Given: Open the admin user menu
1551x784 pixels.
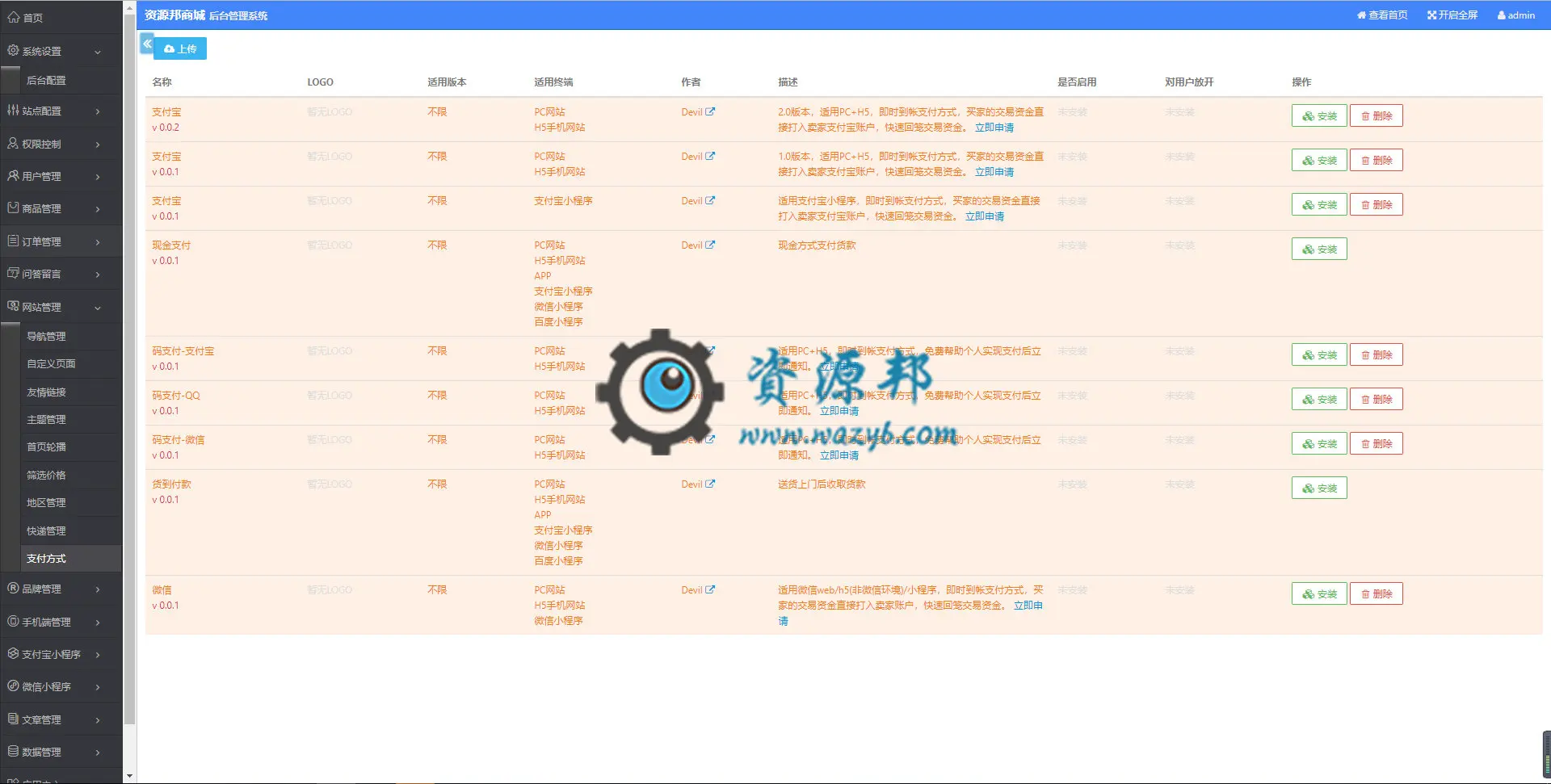Looking at the screenshot, I should (1516, 15).
